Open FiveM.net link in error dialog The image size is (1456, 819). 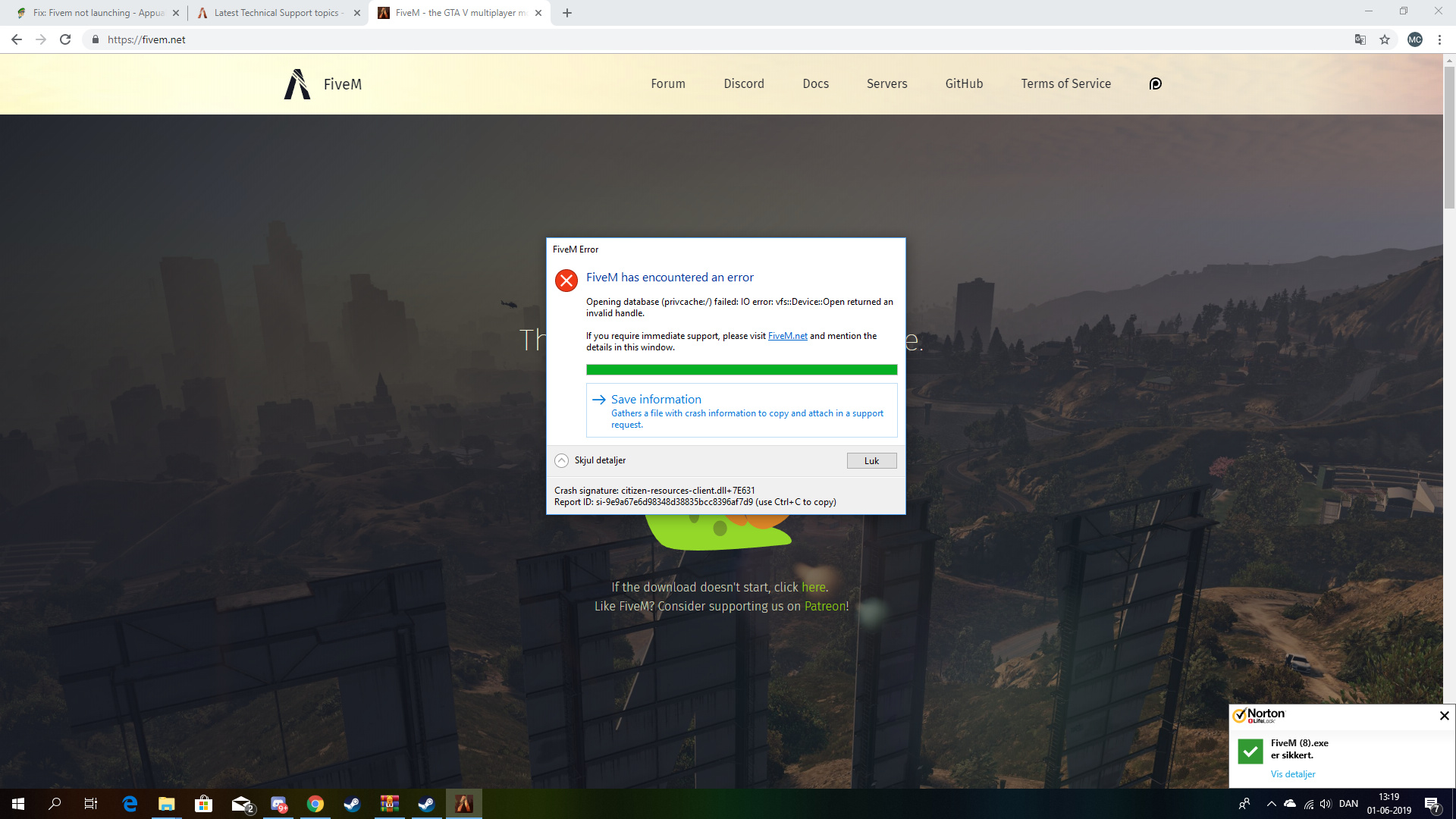(787, 336)
